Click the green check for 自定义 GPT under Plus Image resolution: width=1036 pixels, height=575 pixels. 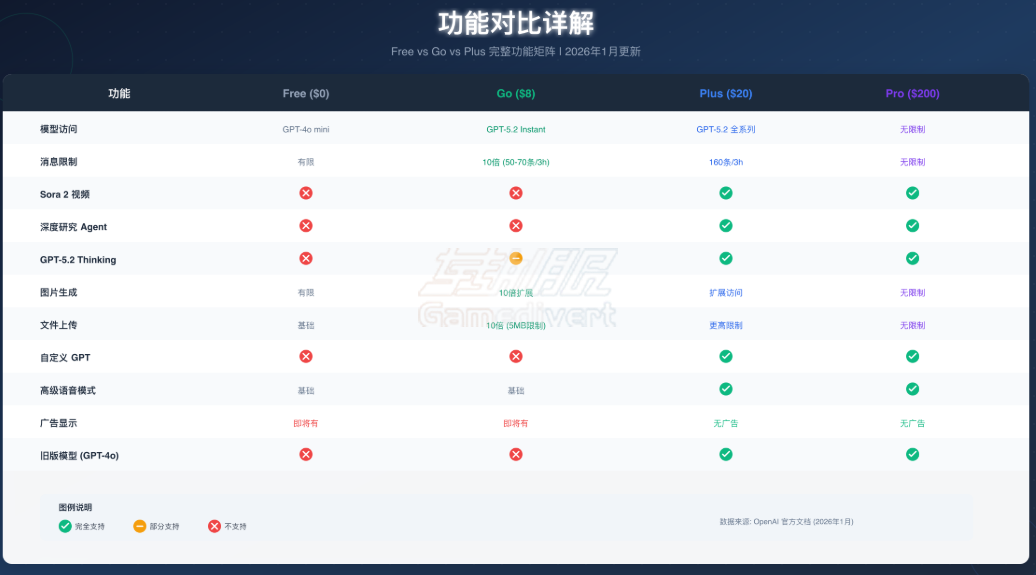[x=726, y=356]
